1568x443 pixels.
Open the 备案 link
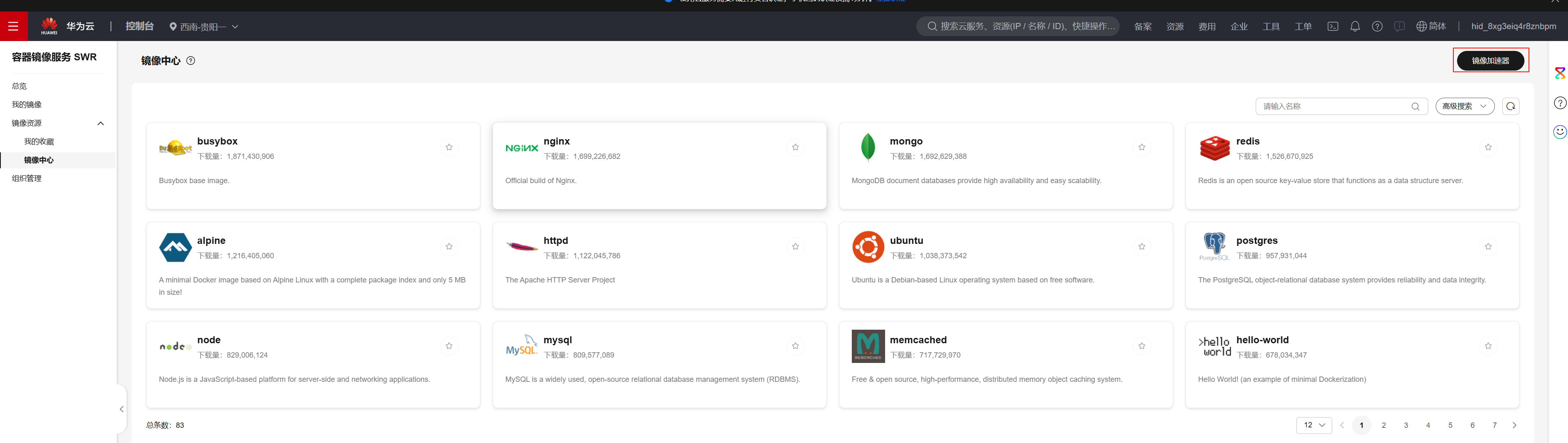(x=1143, y=27)
